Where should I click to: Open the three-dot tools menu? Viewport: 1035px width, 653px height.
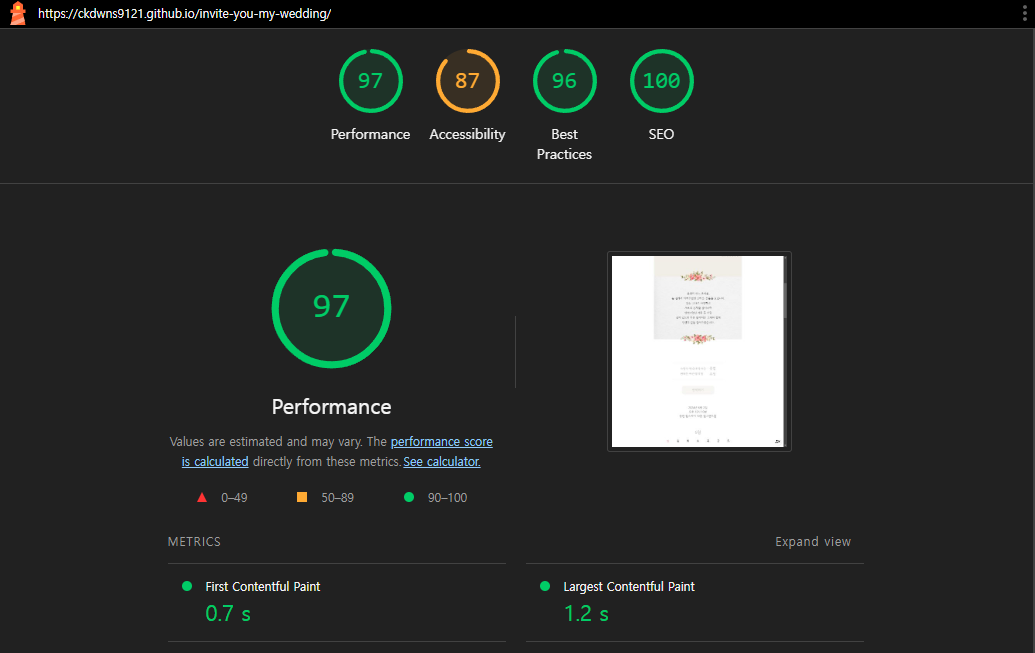click(1024, 13)
